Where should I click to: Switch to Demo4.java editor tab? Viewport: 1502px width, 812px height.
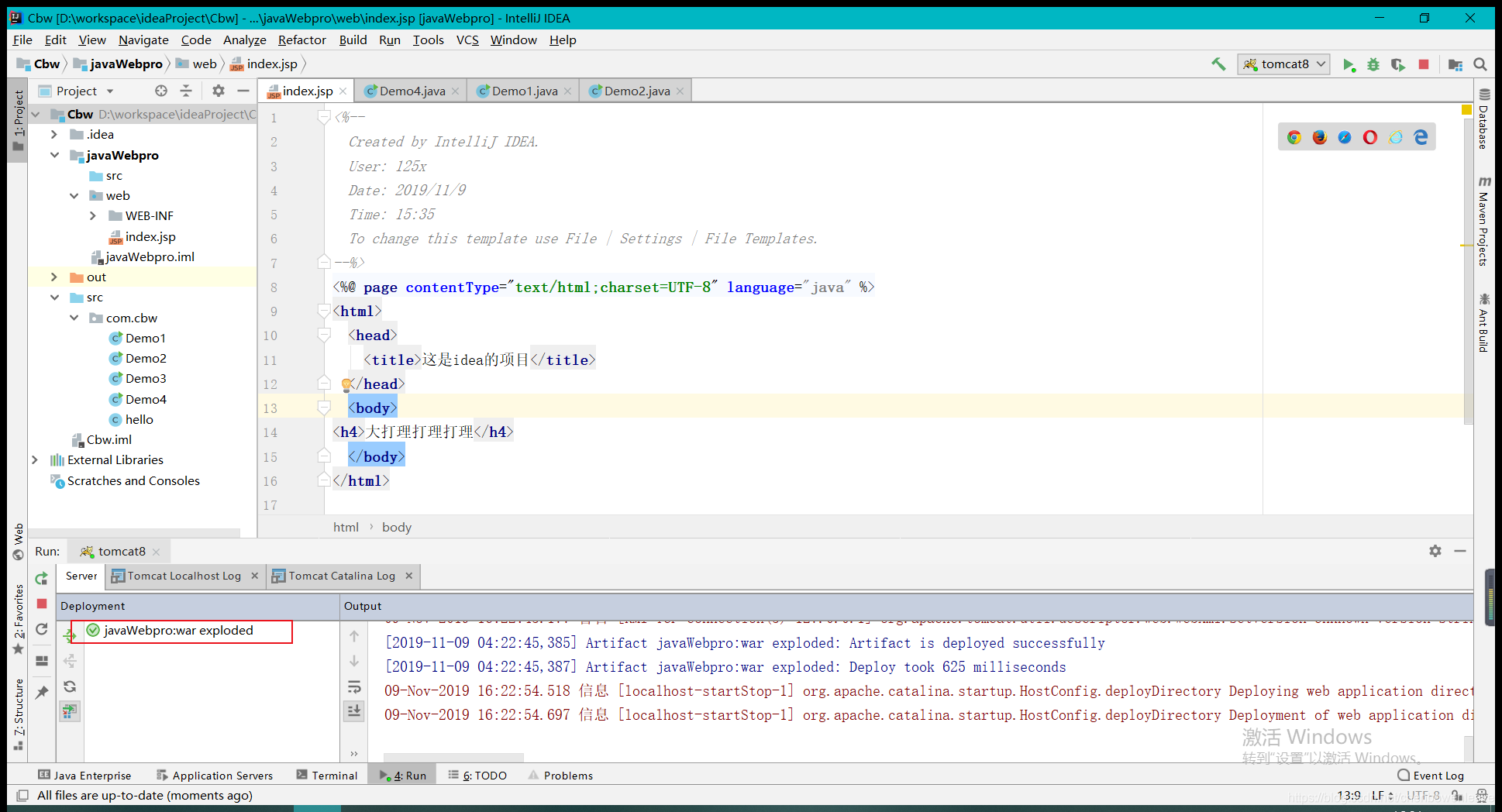click(412, 91)
